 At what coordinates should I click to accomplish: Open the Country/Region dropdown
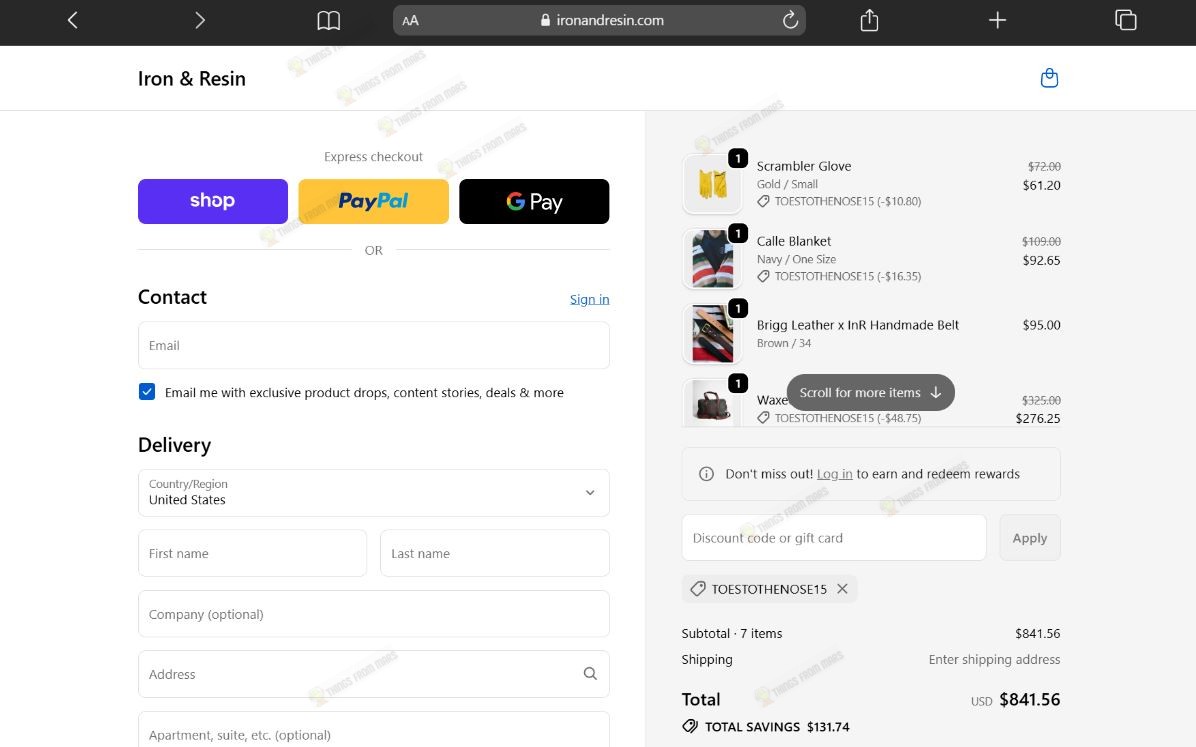tap(374, 492)
